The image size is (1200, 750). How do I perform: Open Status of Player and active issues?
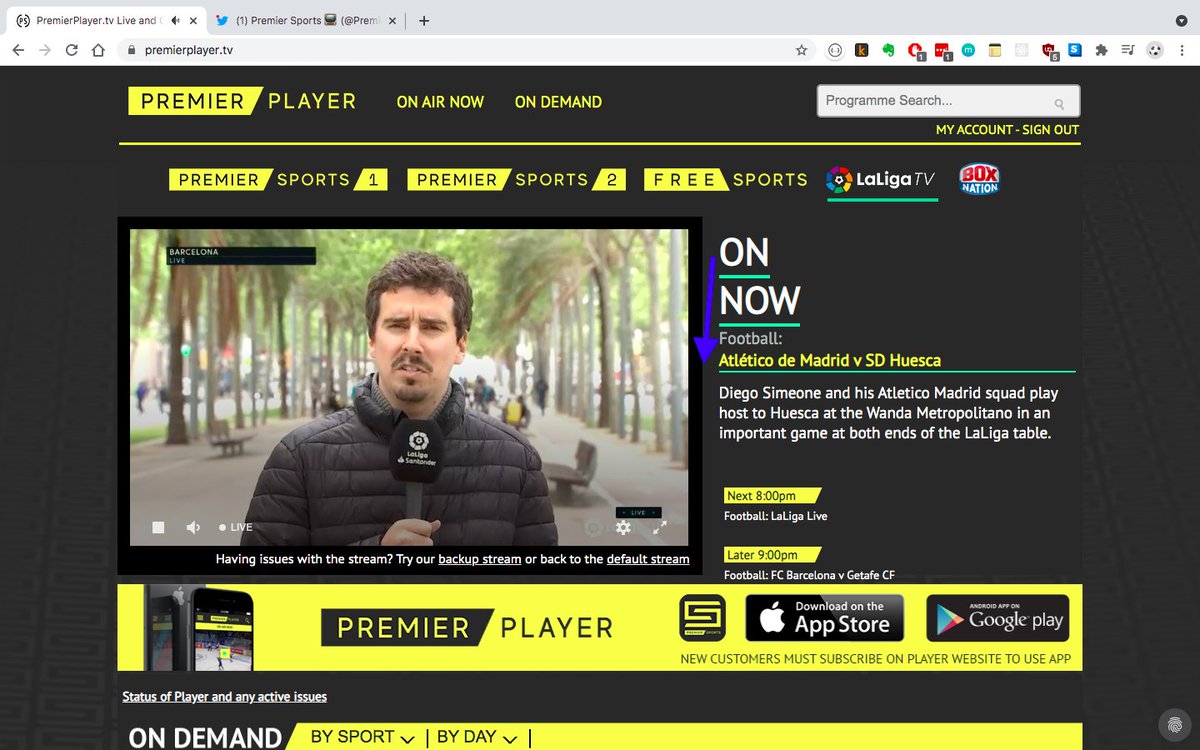(224, 696)
